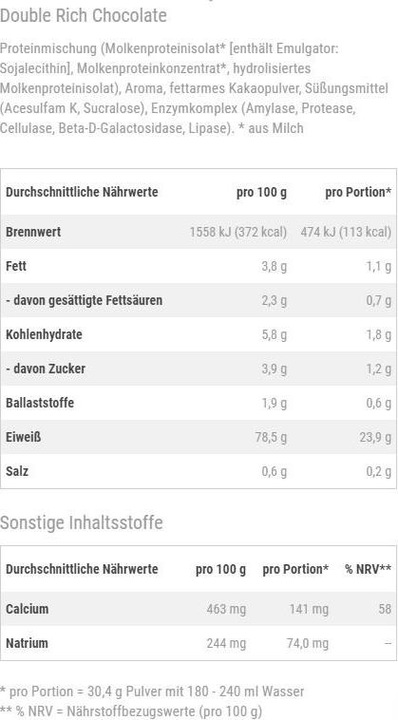The width and height of the screenshot is (398, 720).
Task: Select the Kohlenhydrate row label
Action: (44, 334)
